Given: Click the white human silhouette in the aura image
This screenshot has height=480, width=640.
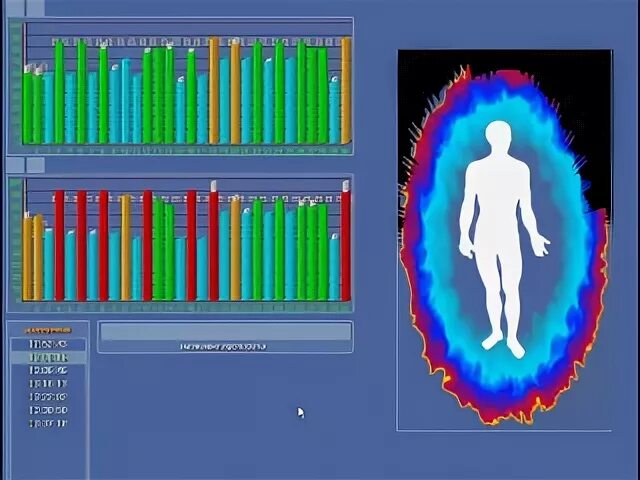Looking at the screenshot, I should tap(503, 239).
